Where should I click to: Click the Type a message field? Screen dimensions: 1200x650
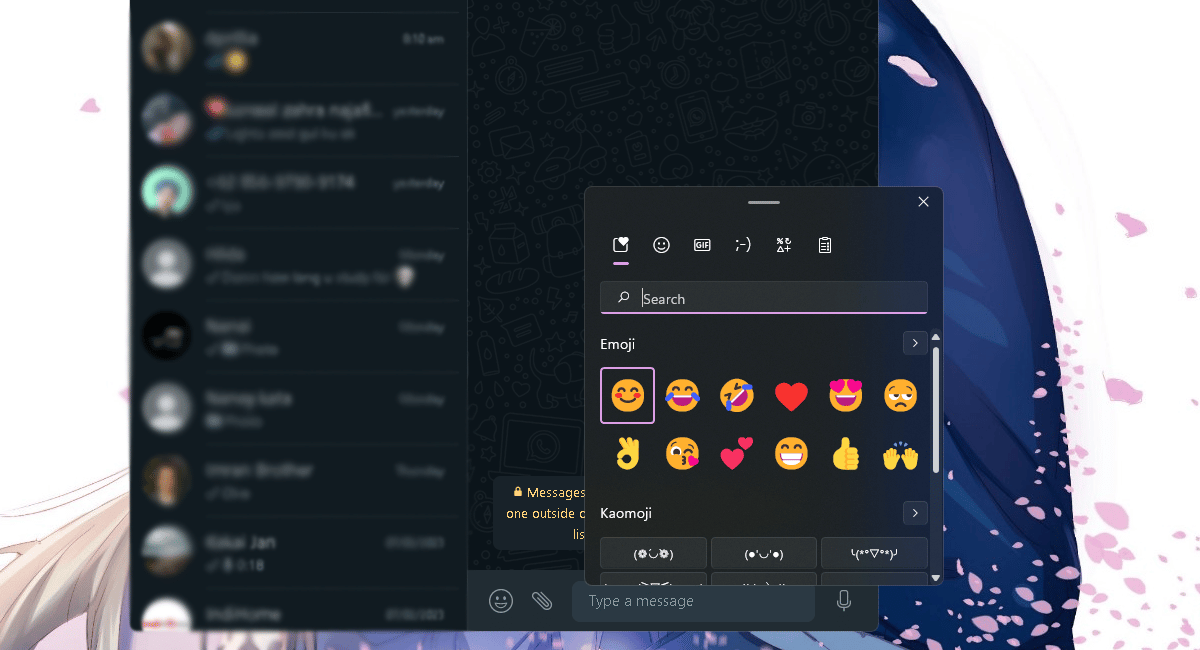(693, 601)
